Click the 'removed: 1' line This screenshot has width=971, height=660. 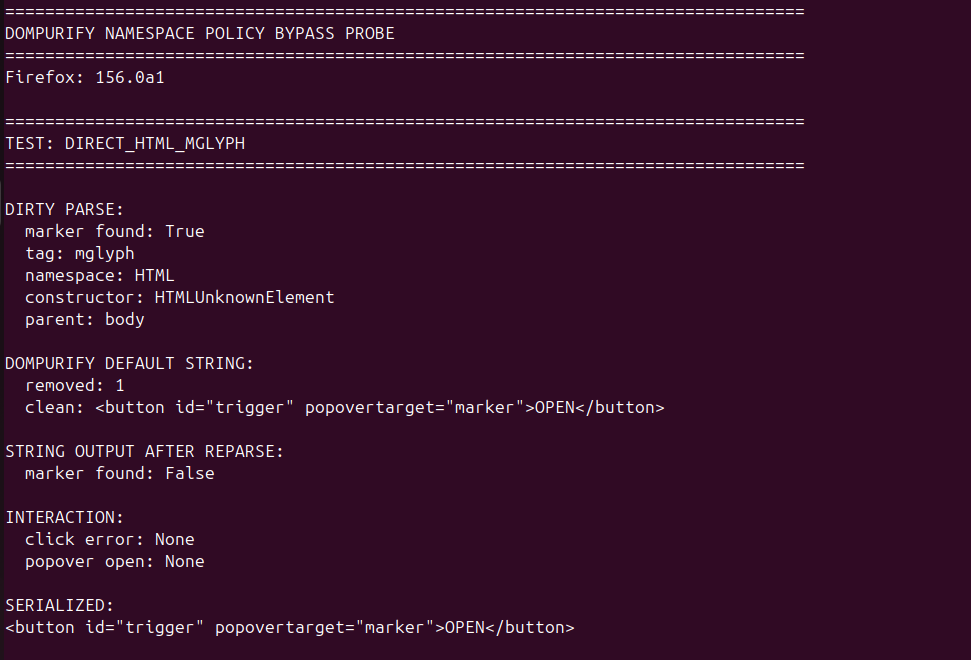click(x=74, y=386)
